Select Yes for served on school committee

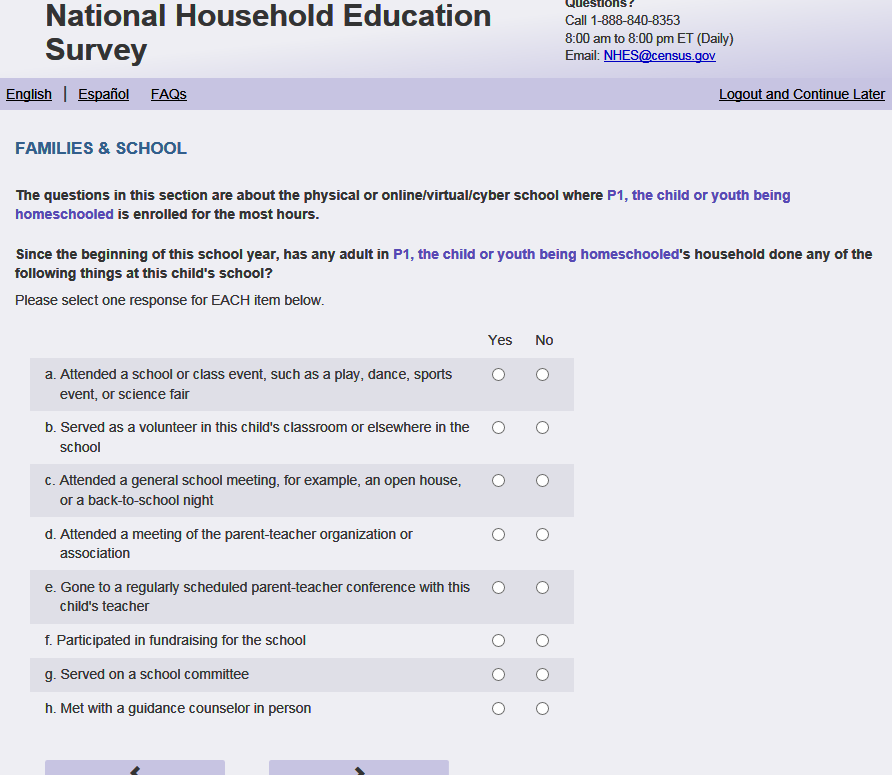pos(499,675)
